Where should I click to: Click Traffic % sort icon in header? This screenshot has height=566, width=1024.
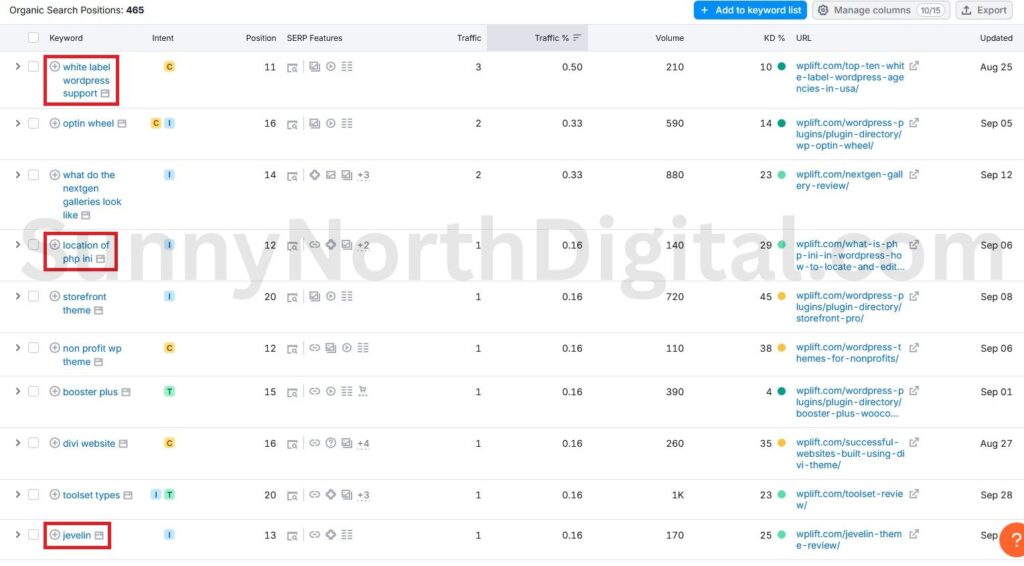tap(577, 38)
